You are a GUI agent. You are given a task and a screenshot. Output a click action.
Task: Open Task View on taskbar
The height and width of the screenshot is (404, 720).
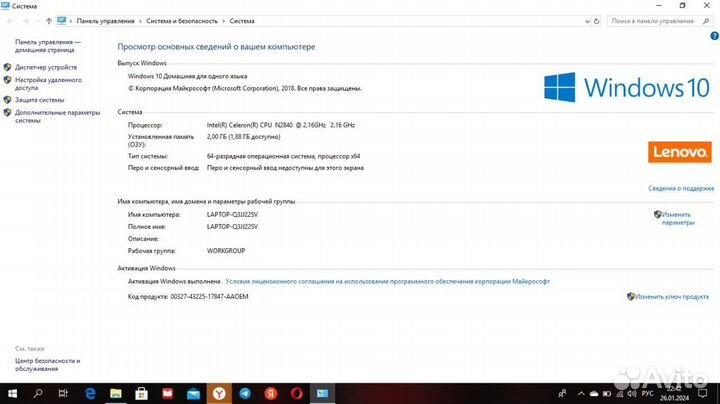[x=63, y=393]
